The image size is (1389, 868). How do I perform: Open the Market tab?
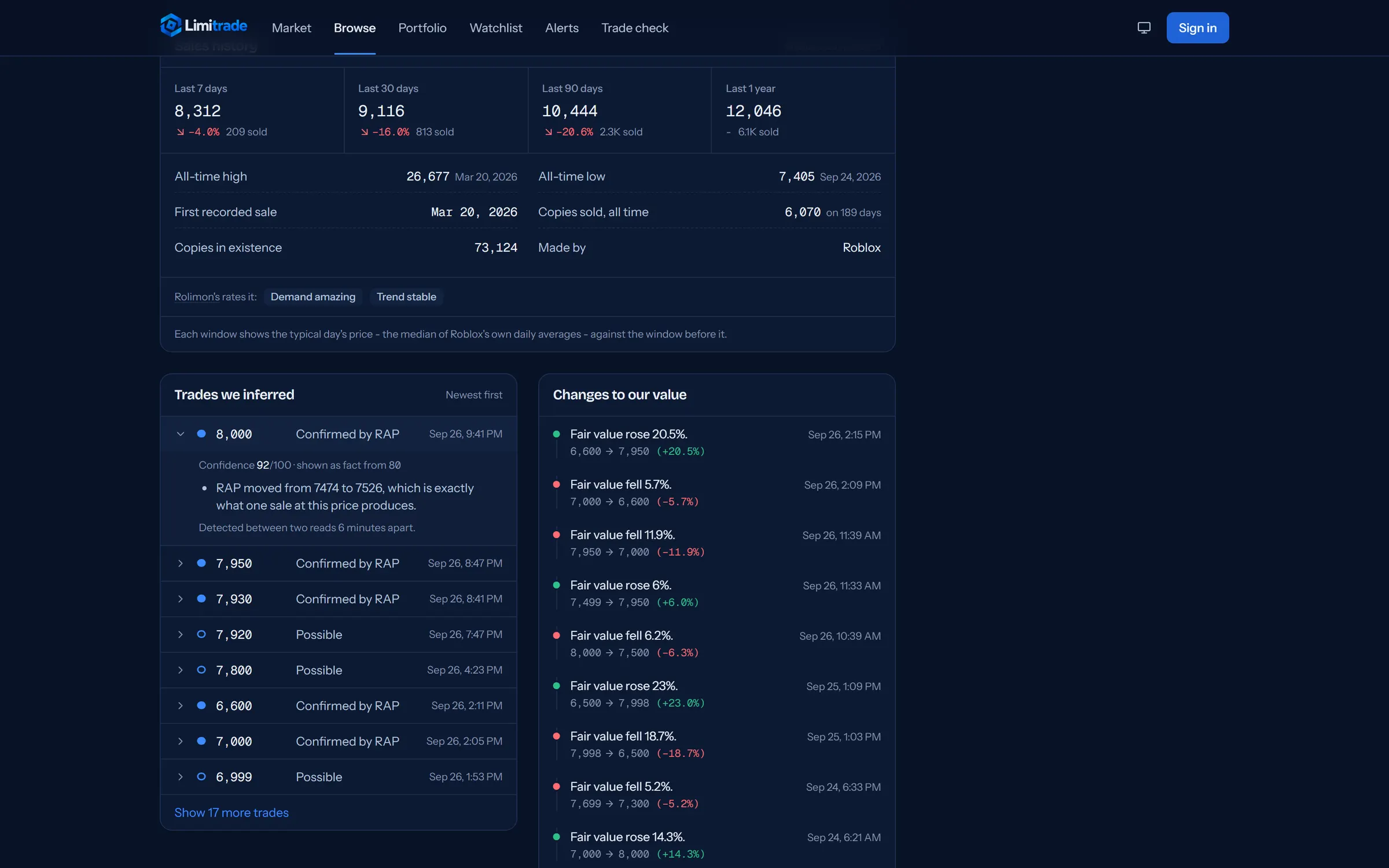coord(291,28)
